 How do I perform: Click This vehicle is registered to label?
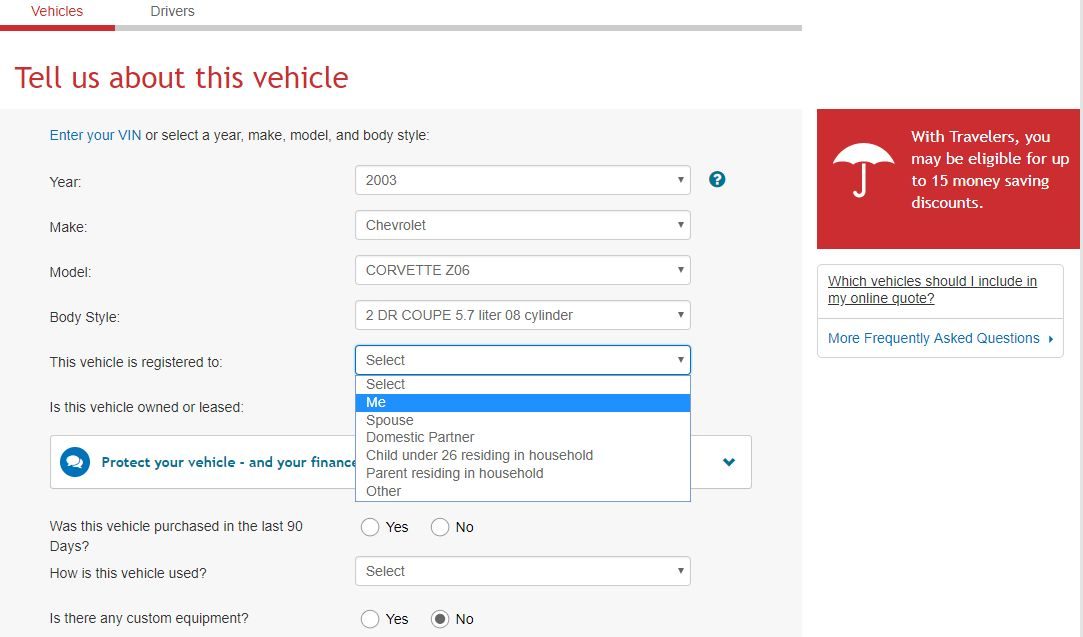point(135,362)
